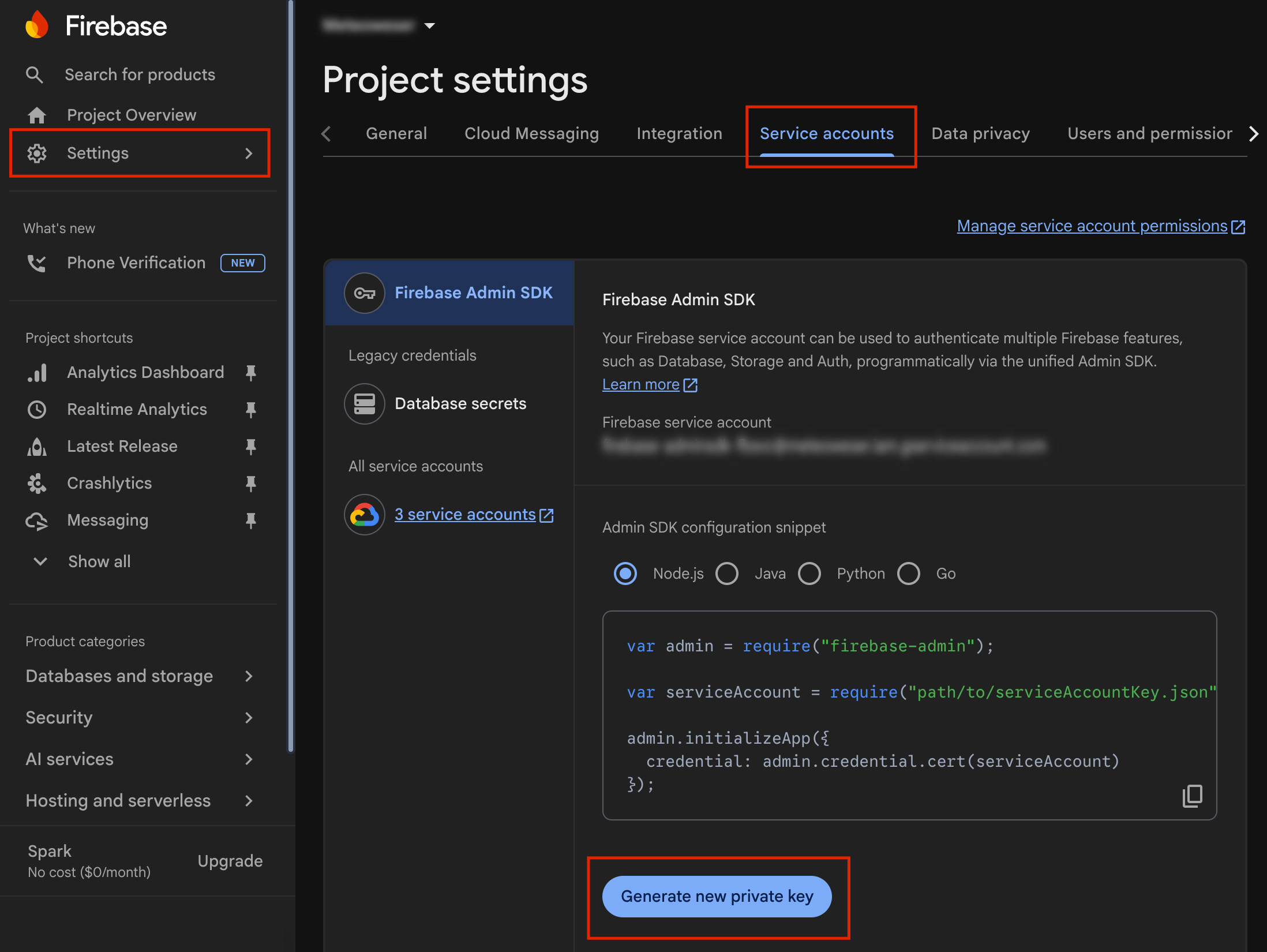Expand the Settings submenu chevron
Image resolution: width=1267 pixels, height=952 pixels.
(249, 153)
